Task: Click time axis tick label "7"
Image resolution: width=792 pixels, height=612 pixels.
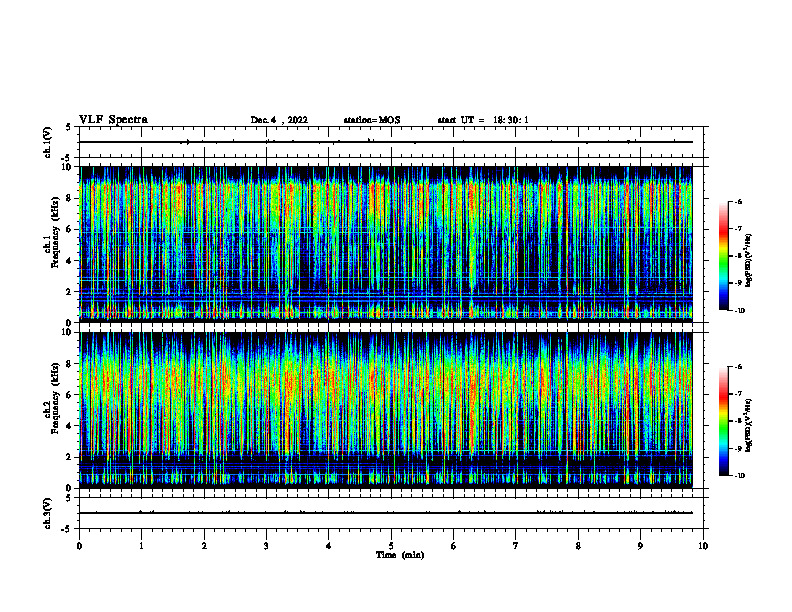Action: pyautogui.click(x=516, y=546)
